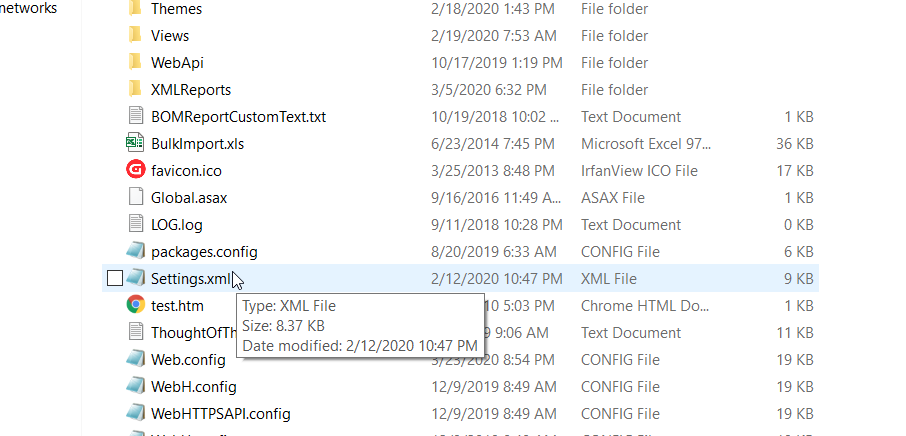Click the XML File type of Settings.xml

click(x=608, y=279)
